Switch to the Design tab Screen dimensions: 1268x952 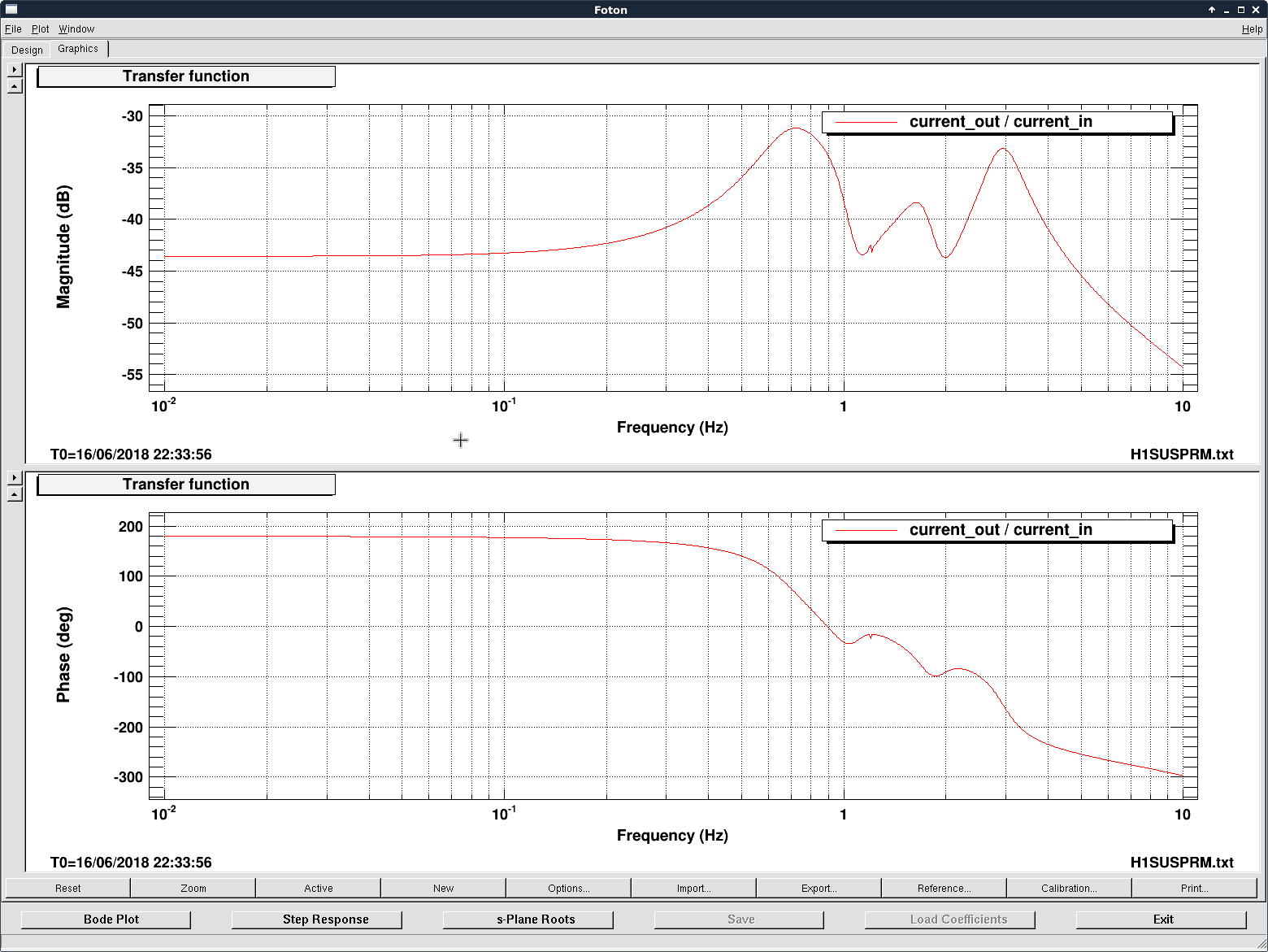click(28, 50)
